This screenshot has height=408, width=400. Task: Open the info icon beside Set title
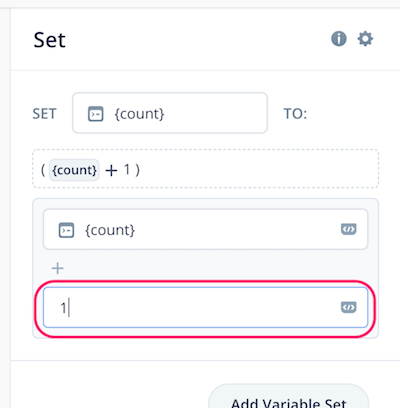click(x=339, y=39)
